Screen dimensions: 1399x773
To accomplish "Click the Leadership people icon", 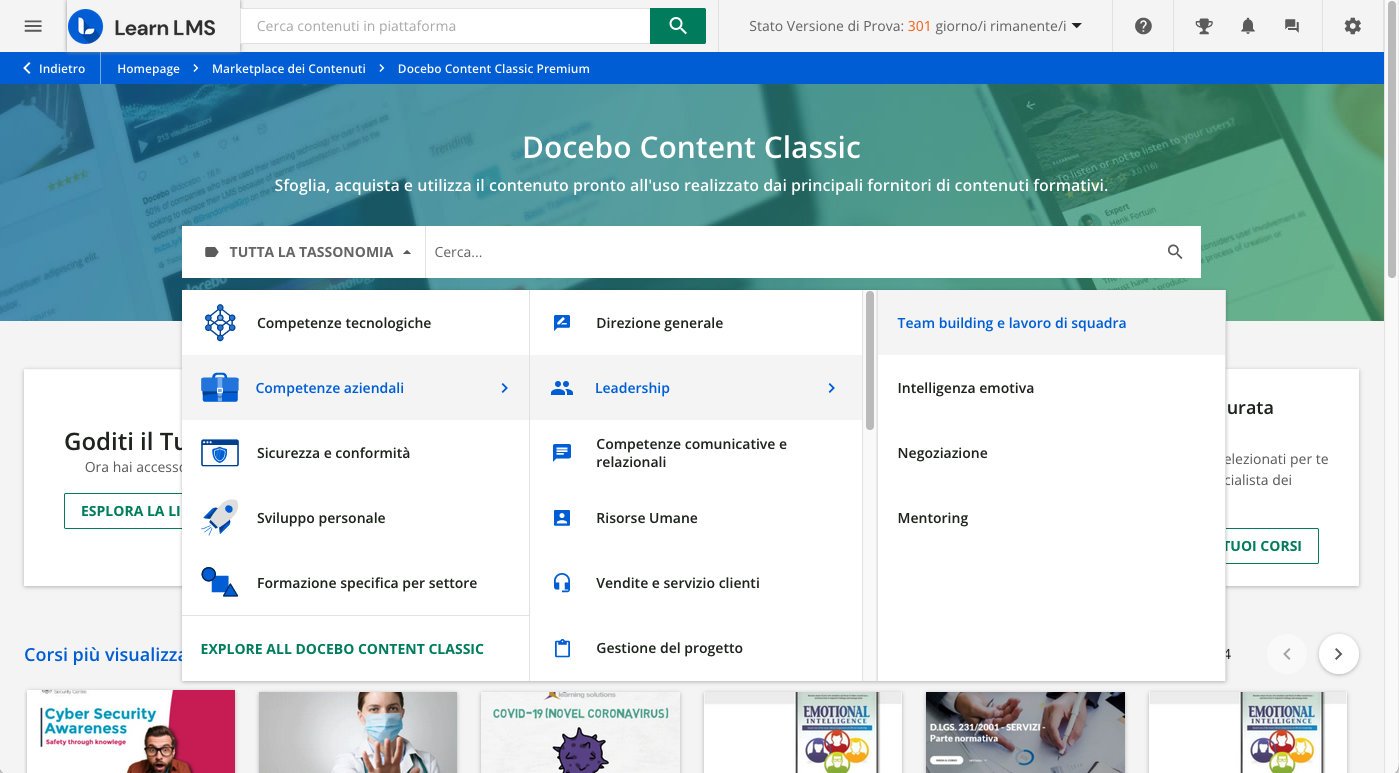I will click(x=562, y=388).
